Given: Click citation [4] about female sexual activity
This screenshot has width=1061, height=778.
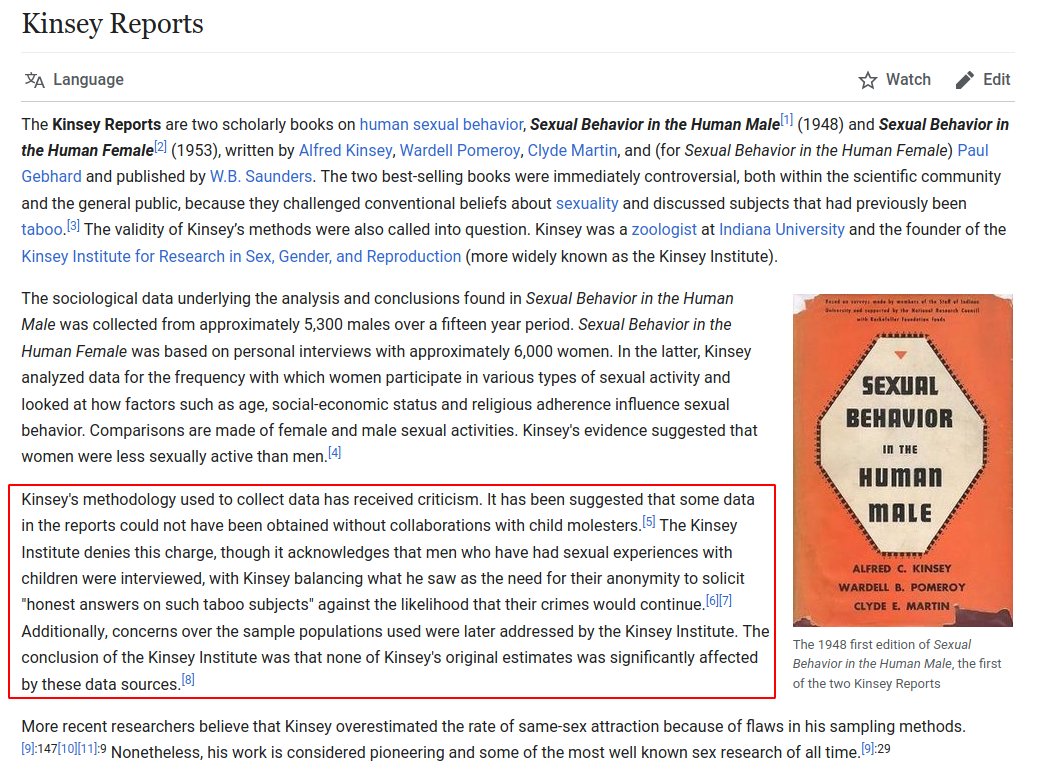Looking at the screenshot, I should (x=334, y=450).
